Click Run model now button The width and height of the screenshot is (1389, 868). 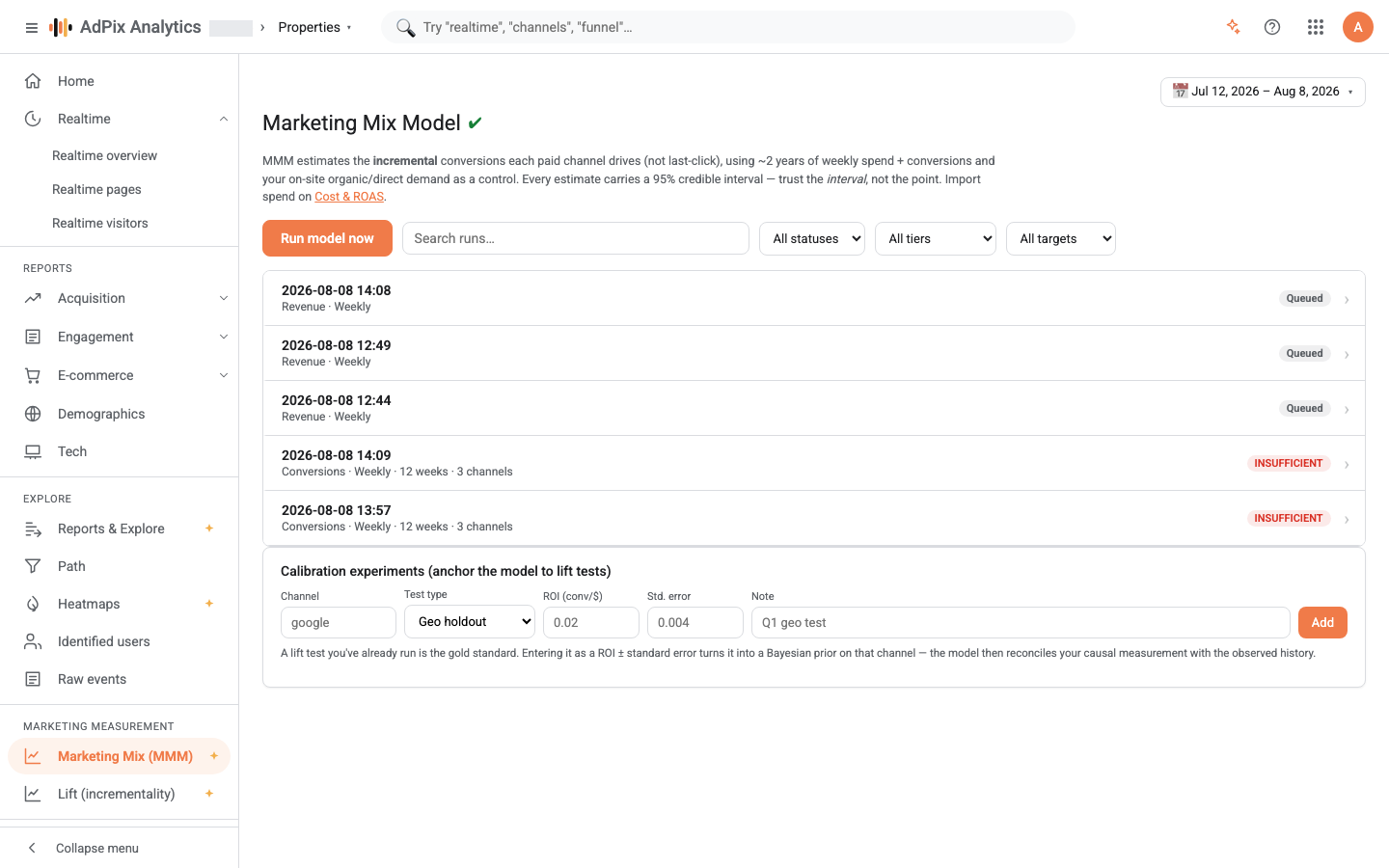click(327, 238)
